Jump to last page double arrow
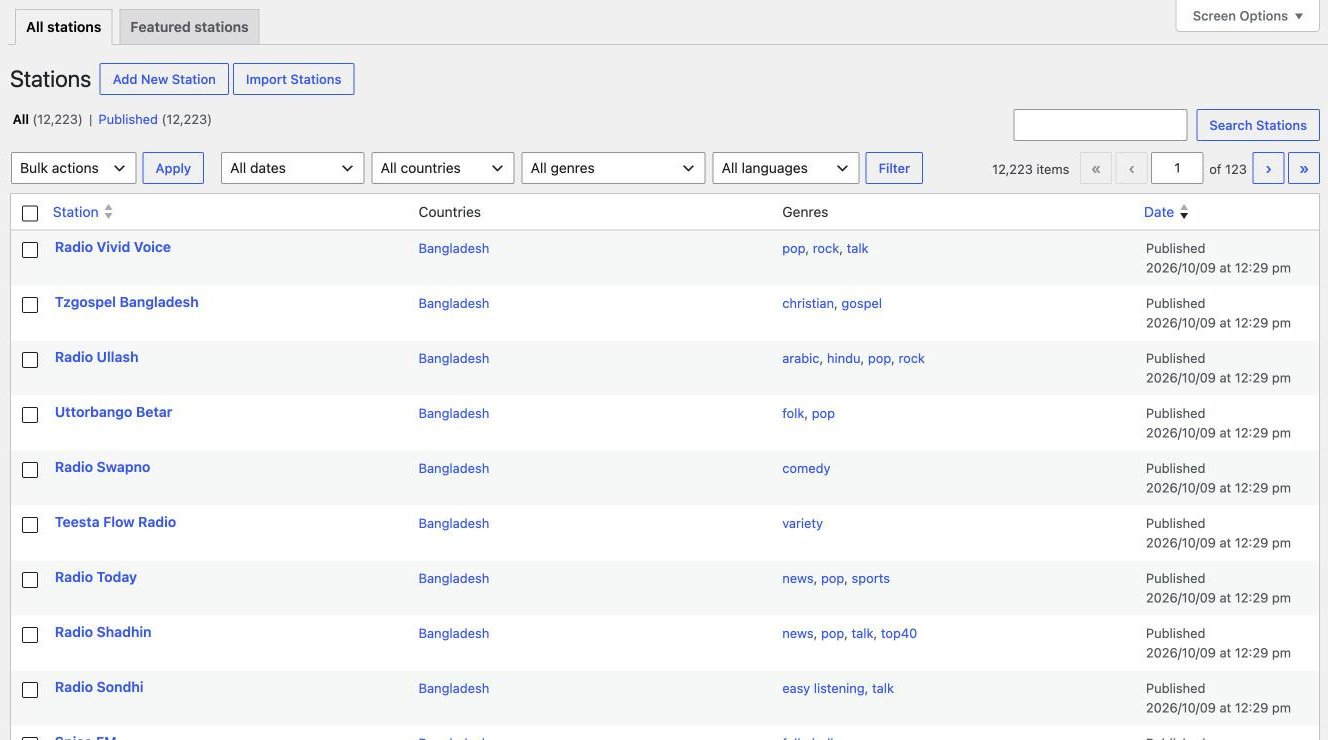Screen dimensions: 1328x740 [1304, 169]
